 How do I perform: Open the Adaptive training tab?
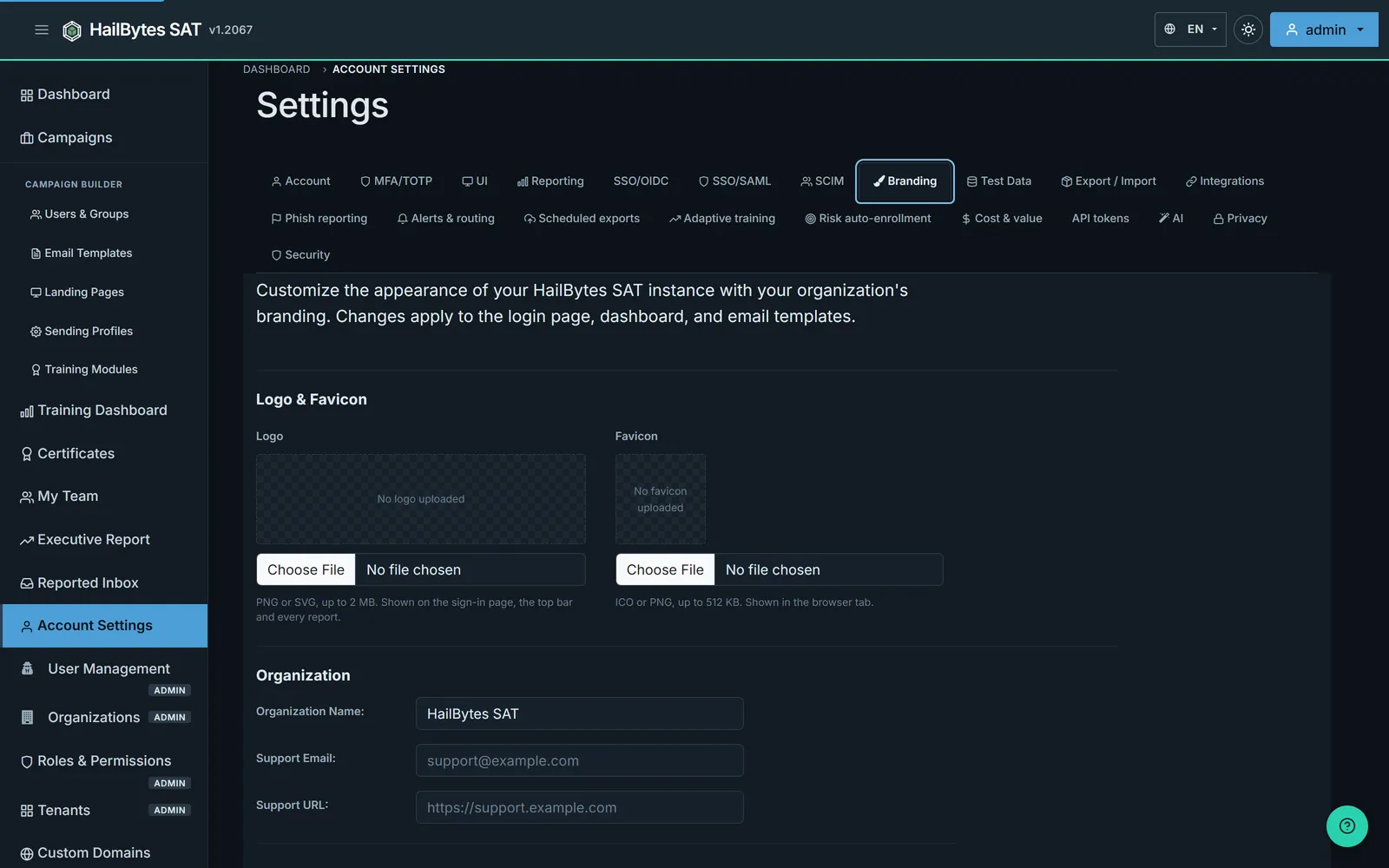coord(722,219)
